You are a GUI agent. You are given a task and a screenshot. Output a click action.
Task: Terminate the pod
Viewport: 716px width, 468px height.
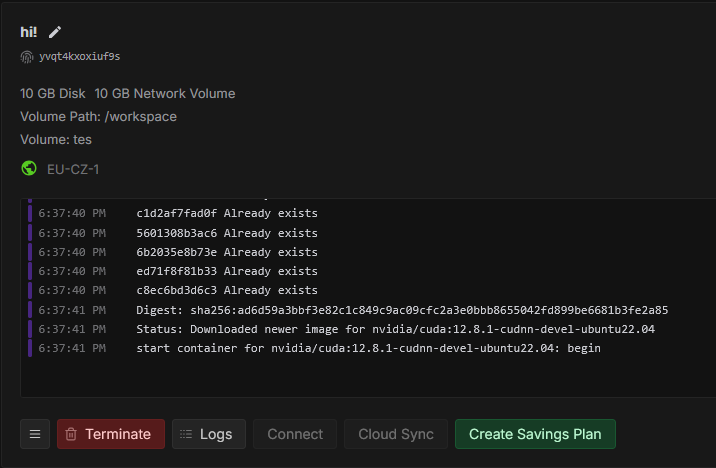(x=111, y=434)
